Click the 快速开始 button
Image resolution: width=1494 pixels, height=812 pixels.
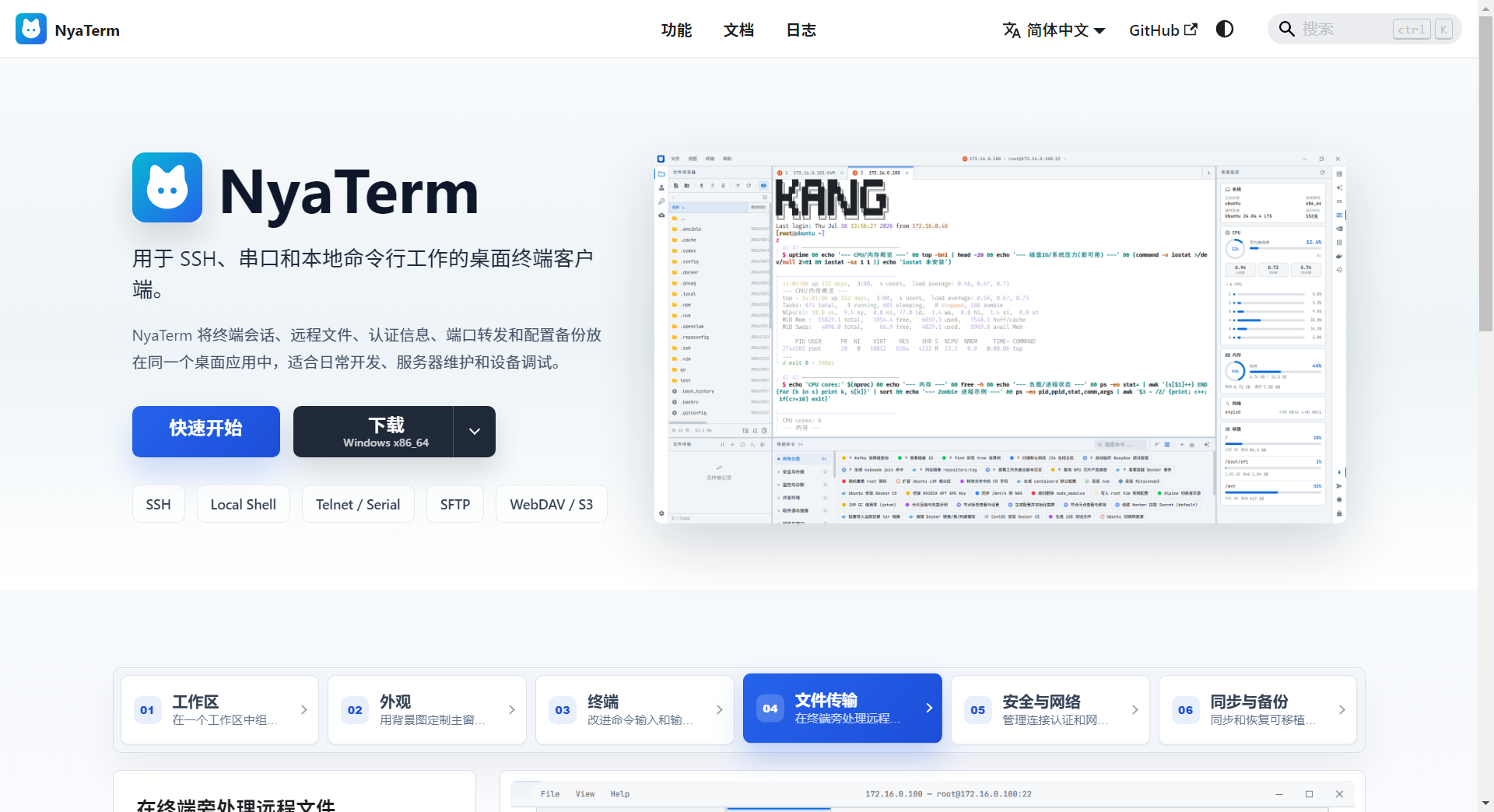pos(206,432)
